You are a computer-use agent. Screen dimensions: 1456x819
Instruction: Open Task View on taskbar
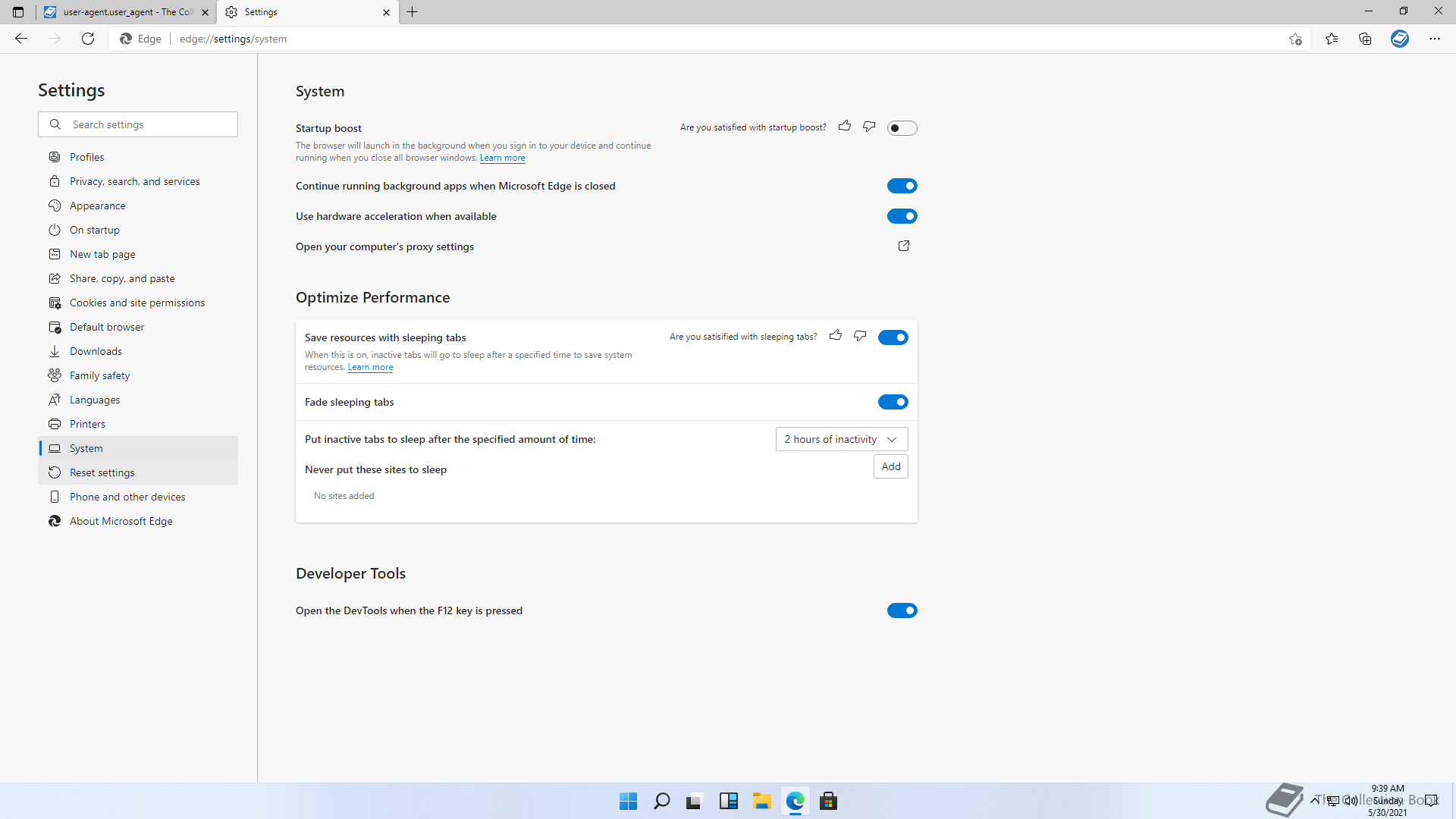tap(695, 801)
